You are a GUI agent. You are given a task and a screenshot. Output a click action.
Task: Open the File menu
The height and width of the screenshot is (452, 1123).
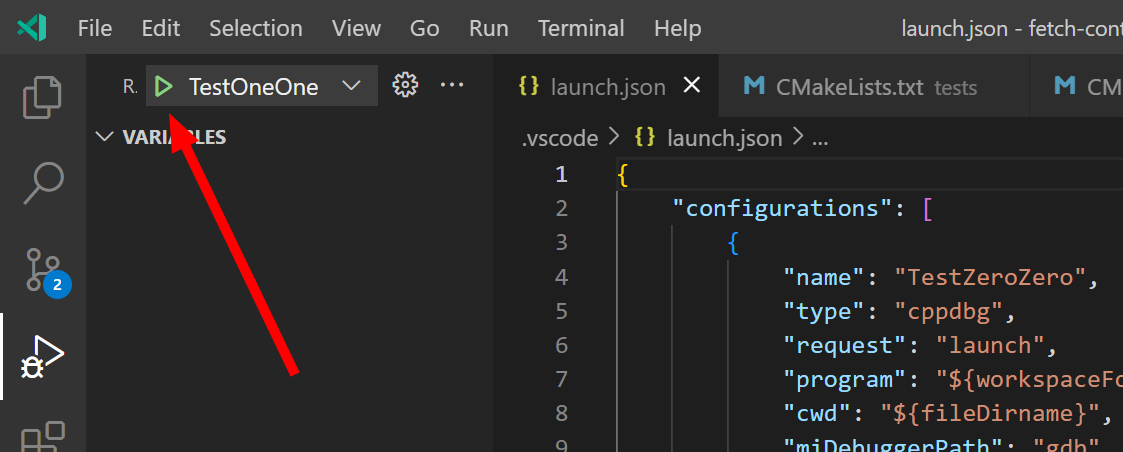[x=95, y=29]
